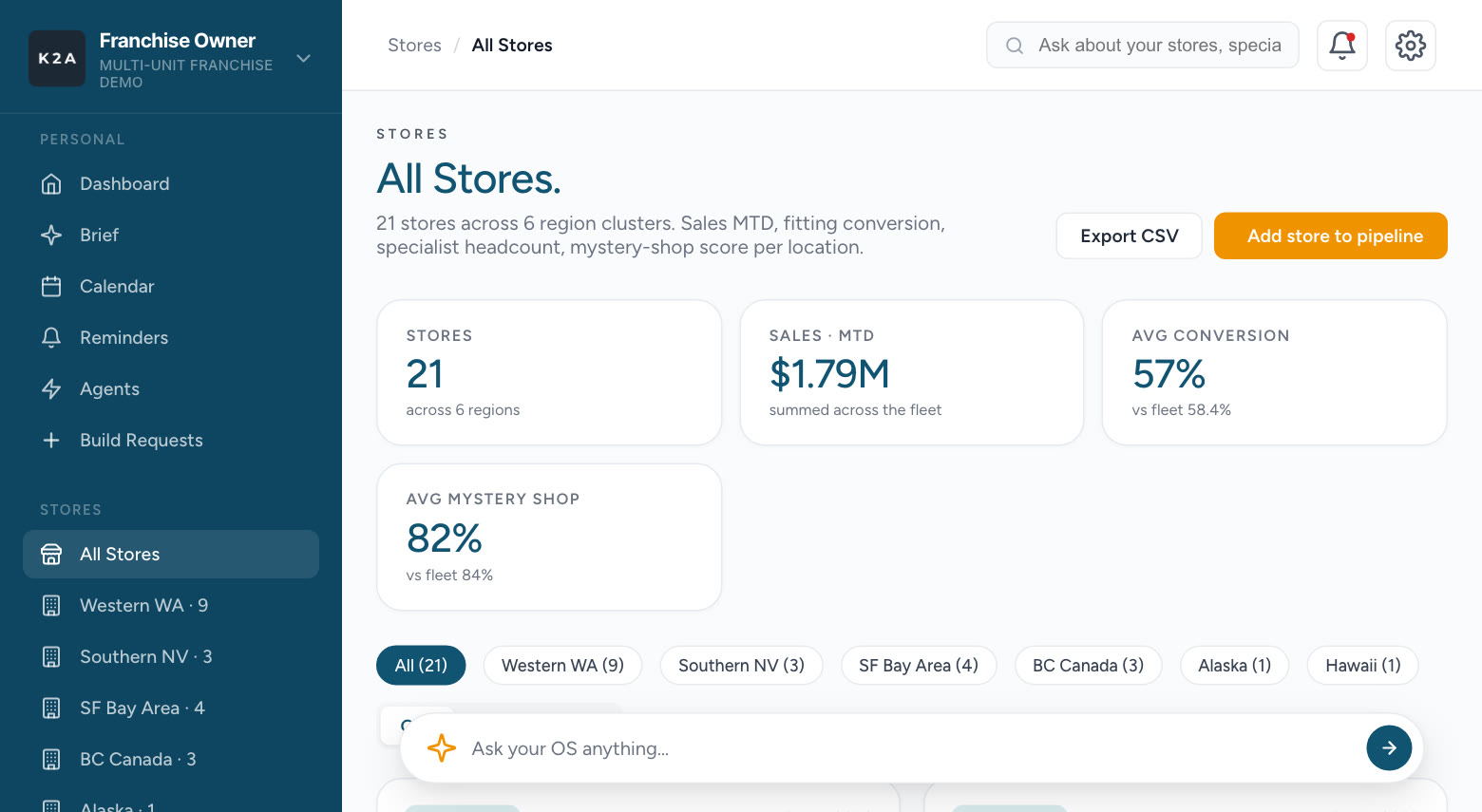This screenshot has width=1482, height=812.
Task: Focus the Ask about your stores search field
Action: (x=1143, y=46)
